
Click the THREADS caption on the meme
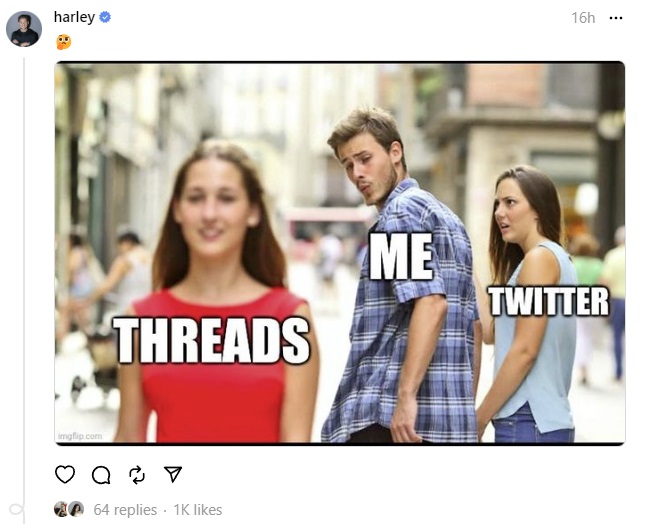pos(211,340)
